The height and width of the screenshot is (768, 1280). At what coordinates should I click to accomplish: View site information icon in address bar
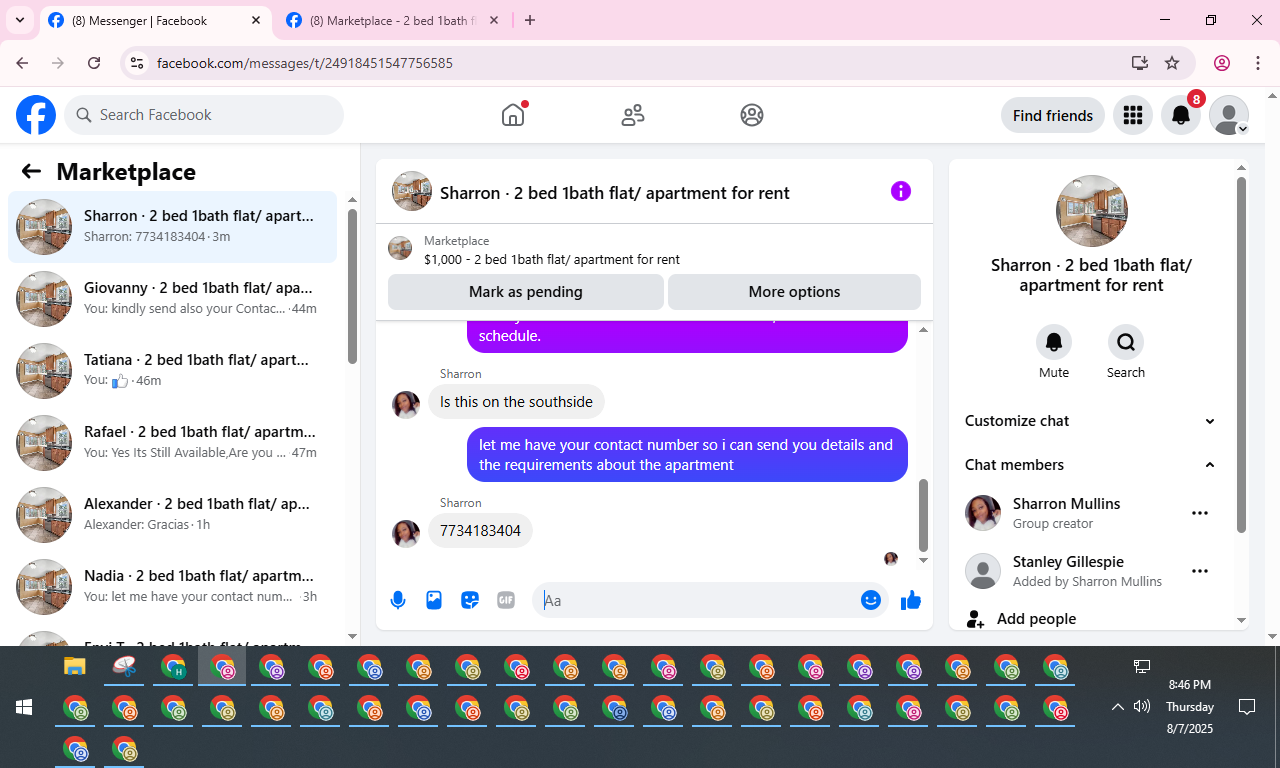[138, 63]
